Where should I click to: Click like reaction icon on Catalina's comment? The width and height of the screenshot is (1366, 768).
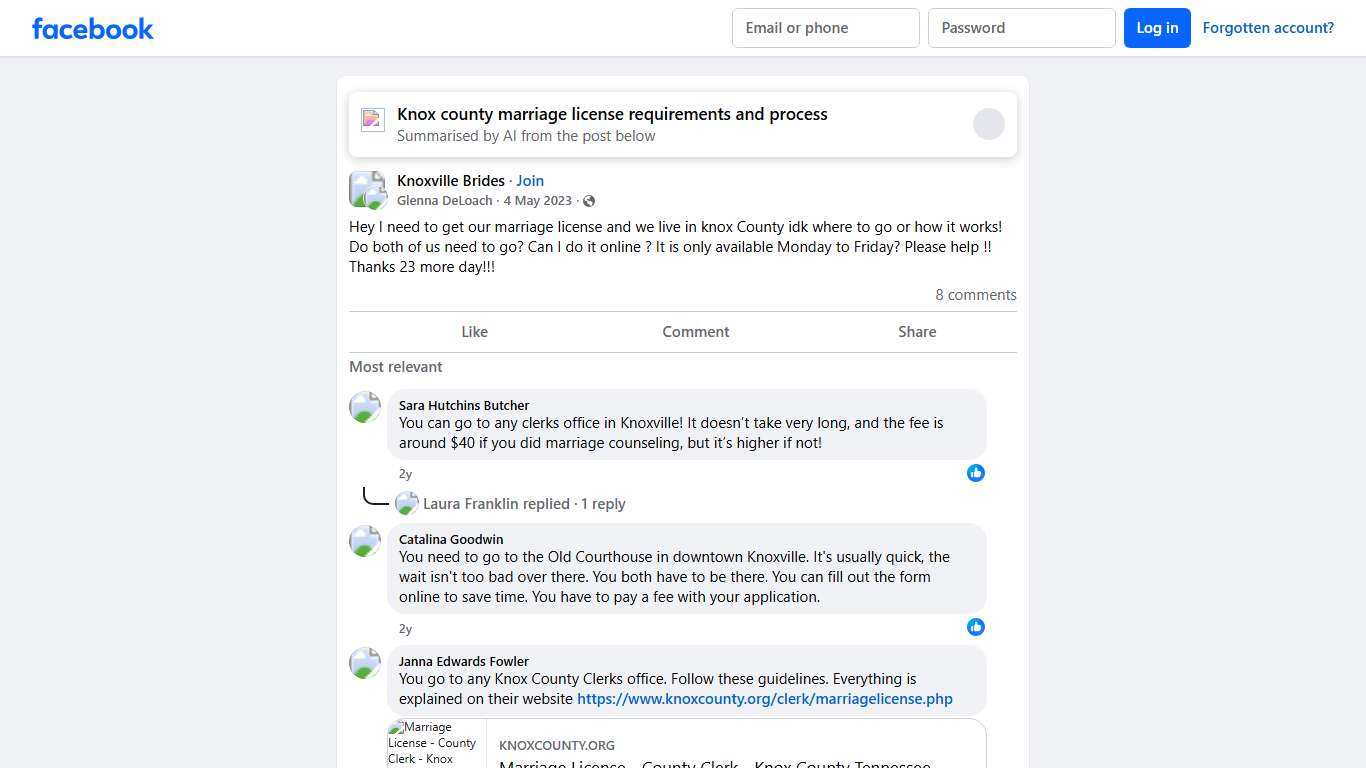[x=976, y=627]
